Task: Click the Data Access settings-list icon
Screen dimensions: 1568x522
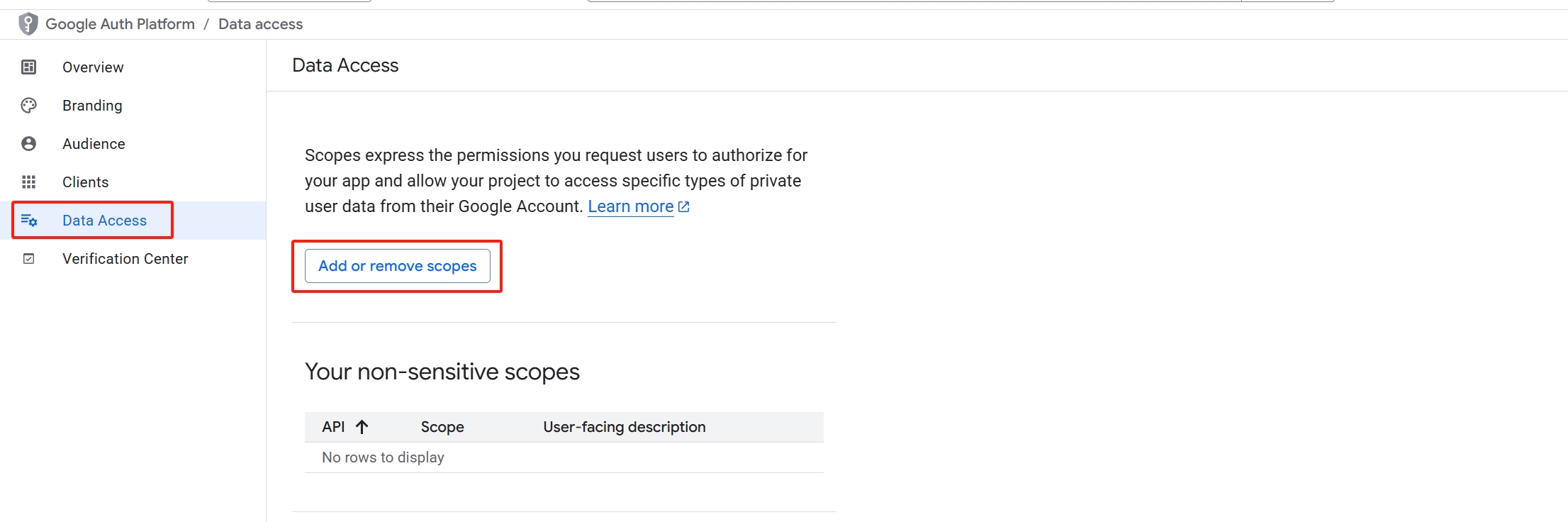Action: pyautogui.click(x=28, y=221)
